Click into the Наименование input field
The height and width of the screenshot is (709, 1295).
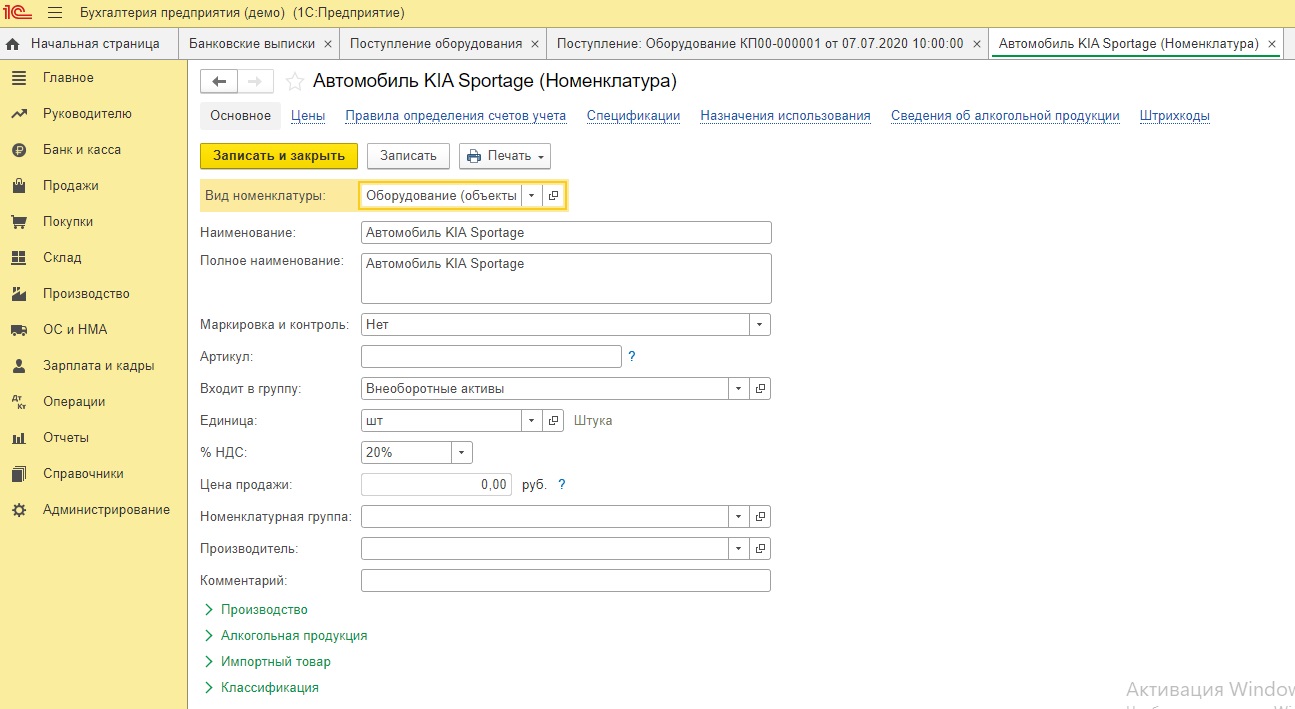point(566,233)
